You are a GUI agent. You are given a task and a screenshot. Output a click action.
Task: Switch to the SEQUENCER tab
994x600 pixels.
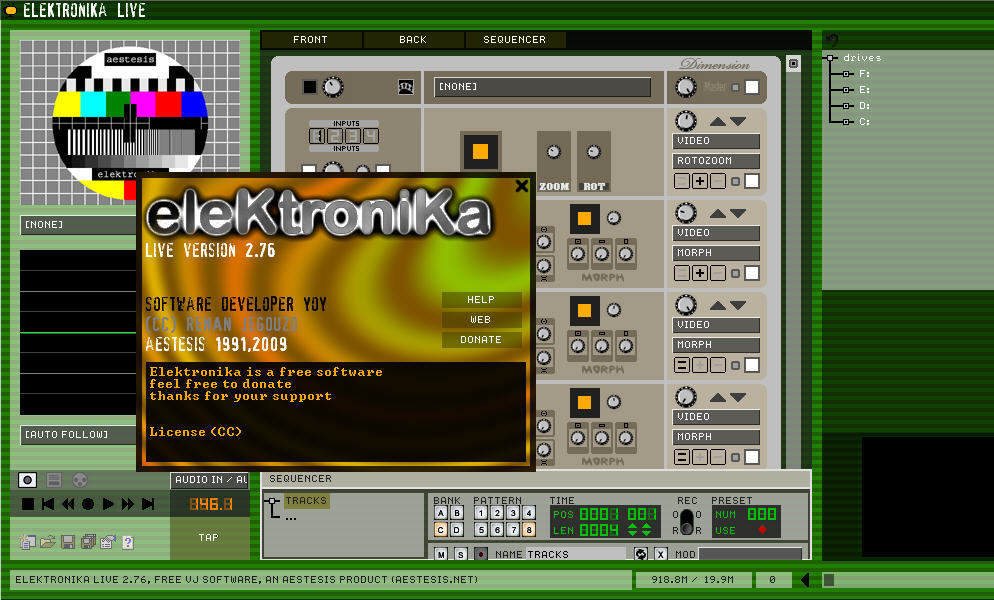pyautogui.click(x=514, y=40)
